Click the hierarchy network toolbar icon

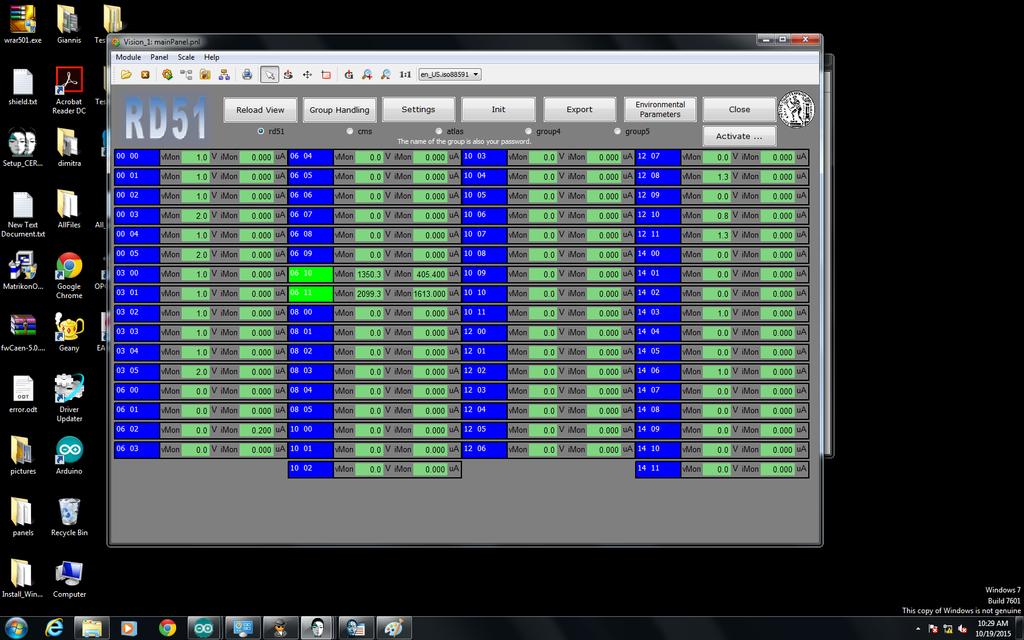[x=224, y=74]
